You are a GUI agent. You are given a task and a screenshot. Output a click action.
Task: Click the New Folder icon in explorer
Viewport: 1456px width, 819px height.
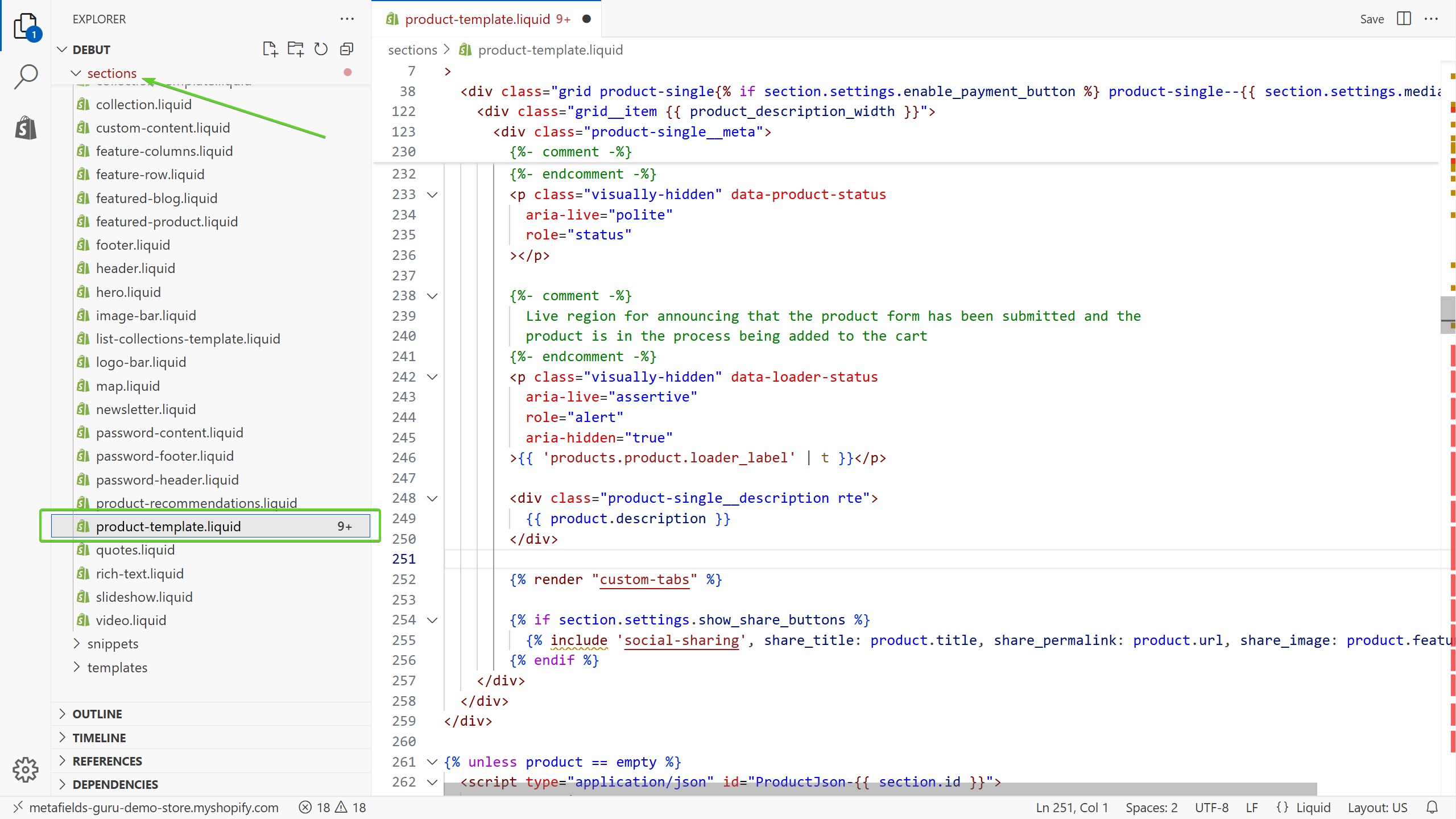point(295,49)
